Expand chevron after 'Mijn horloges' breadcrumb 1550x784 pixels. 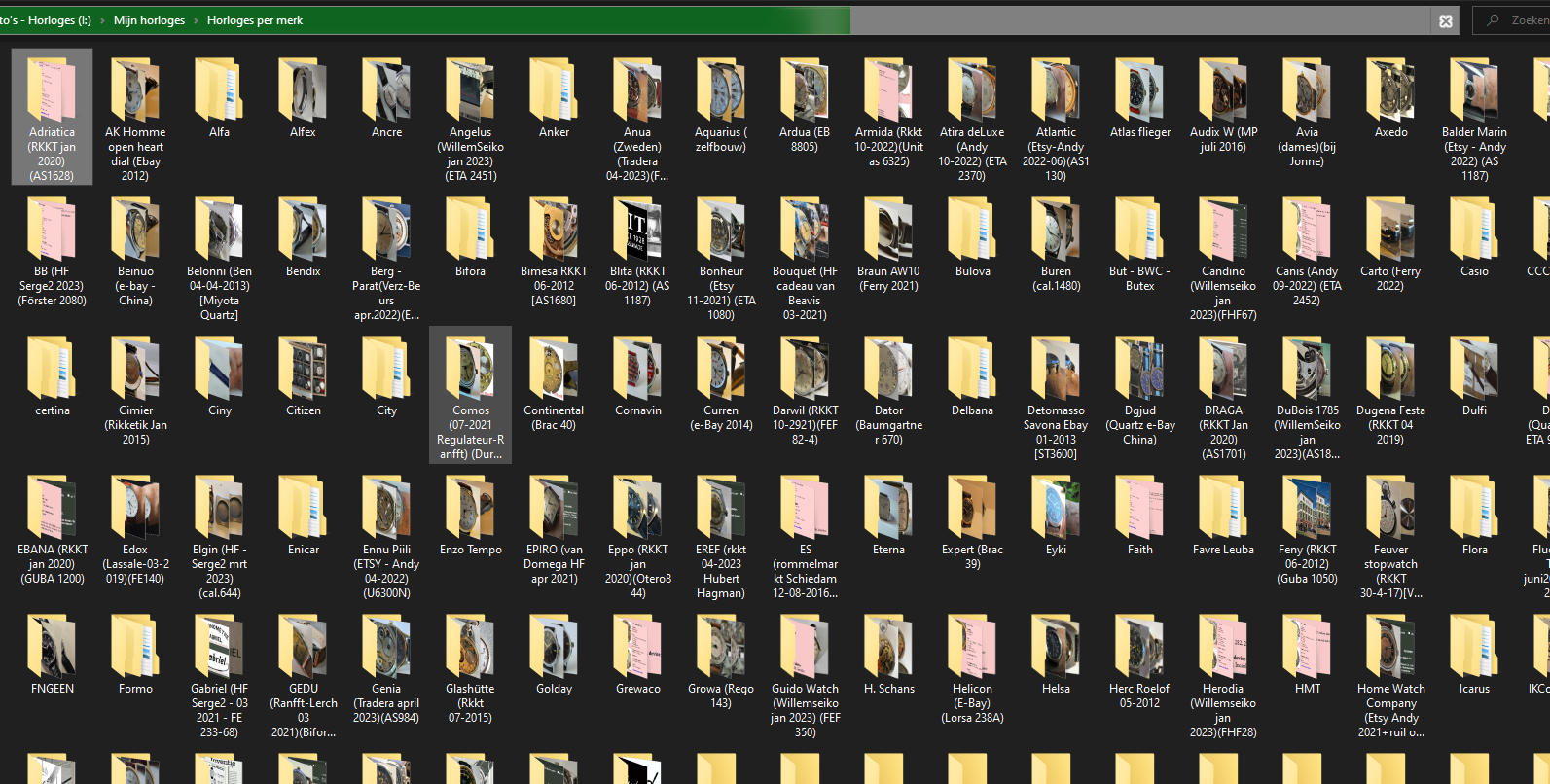click(196, 20)
